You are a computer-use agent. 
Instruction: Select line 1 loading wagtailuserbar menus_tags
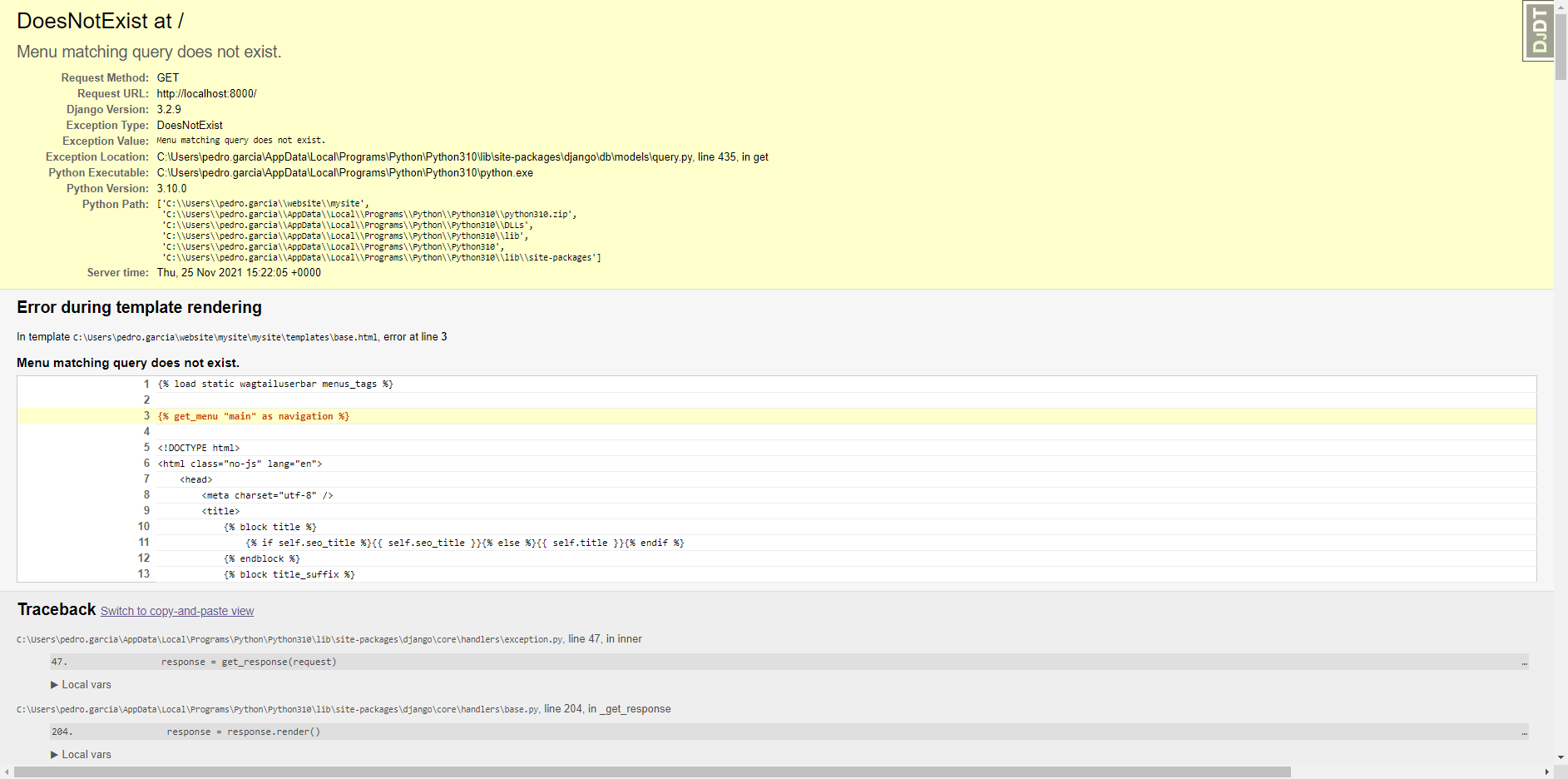tap(275, 384)
